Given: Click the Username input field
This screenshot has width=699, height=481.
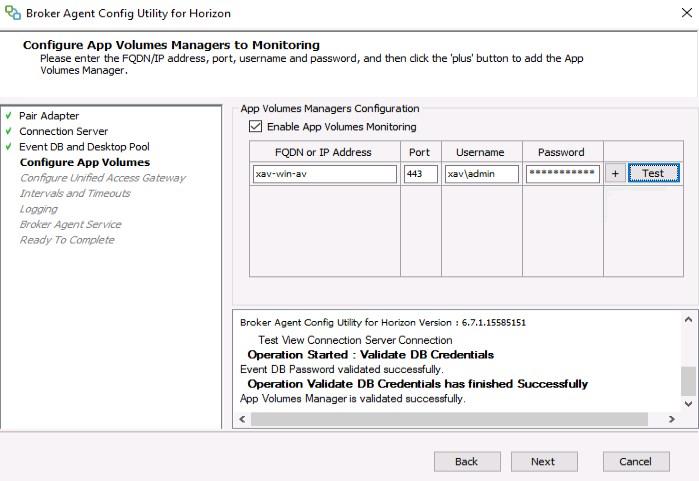Looking at the screenshot, I should (481, 174).
